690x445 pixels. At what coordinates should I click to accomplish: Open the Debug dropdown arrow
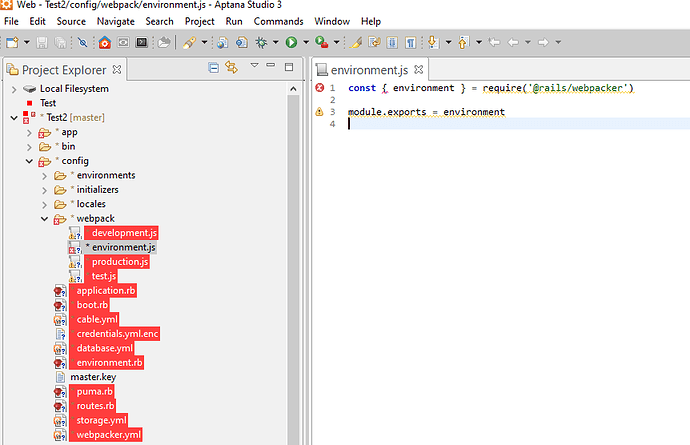(x=275, y=42)
